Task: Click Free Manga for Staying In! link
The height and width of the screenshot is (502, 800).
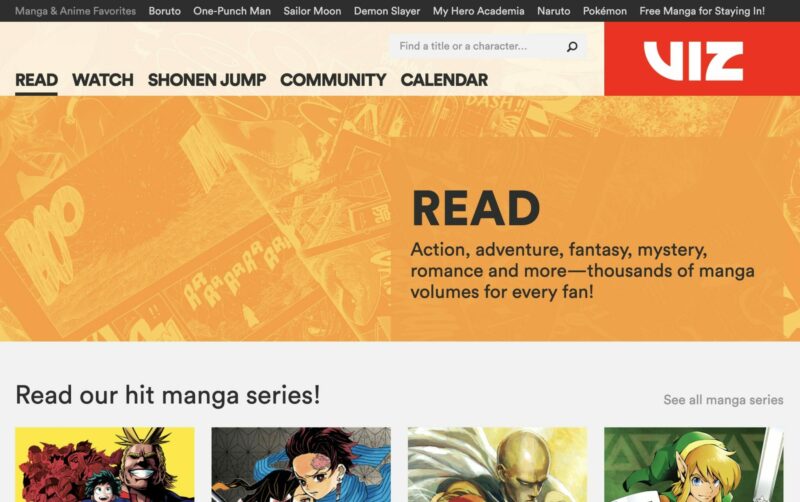Action: click(x=702, y=11)
